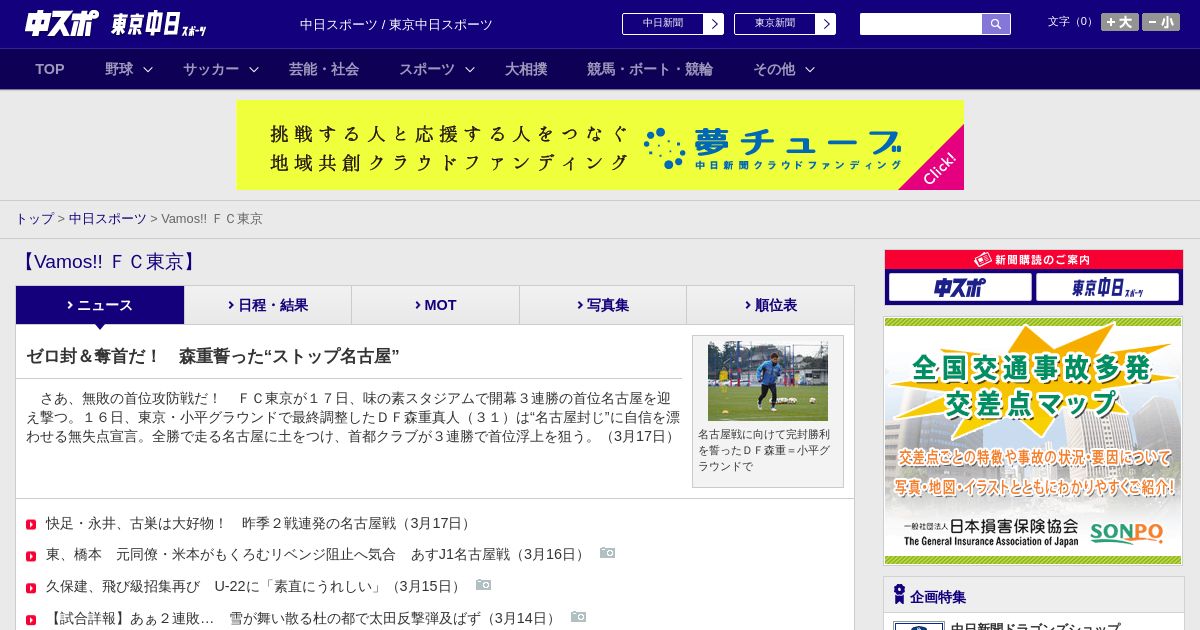
Task: Open 大相撲 navigation item
Action: pyautogui.click(x=526, y=69)
